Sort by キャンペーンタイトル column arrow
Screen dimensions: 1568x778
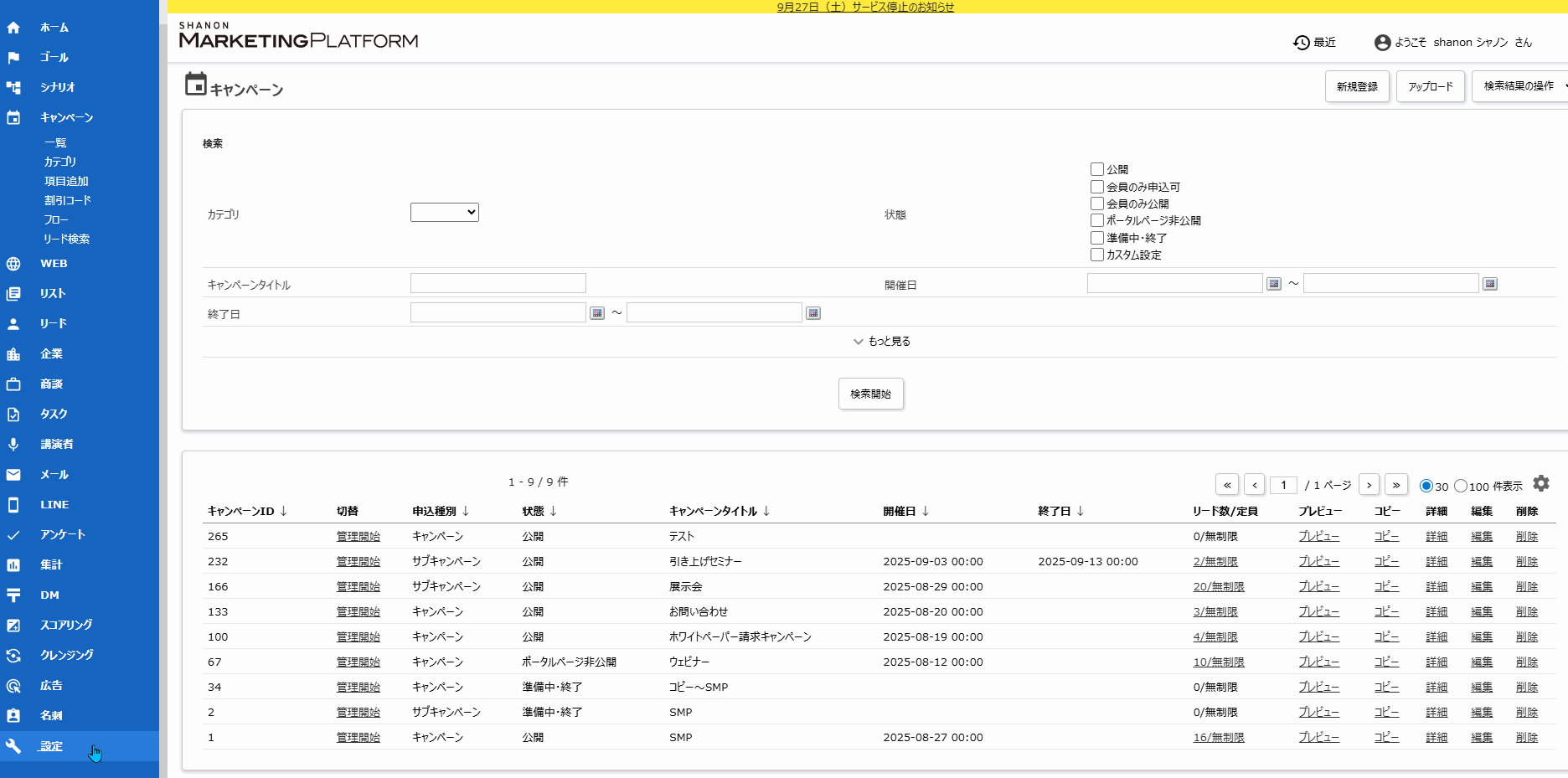point(766,511)
